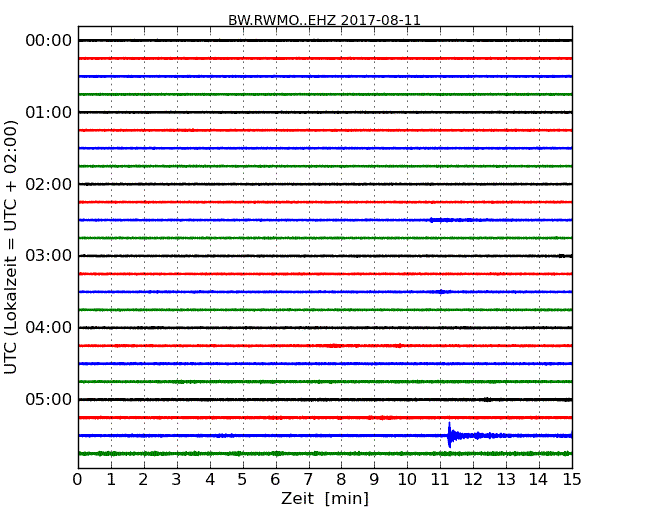Click the large seismic event spike on the blue 05:30 trace
This screenshot has height=520, width=650.
coord(450,435)
